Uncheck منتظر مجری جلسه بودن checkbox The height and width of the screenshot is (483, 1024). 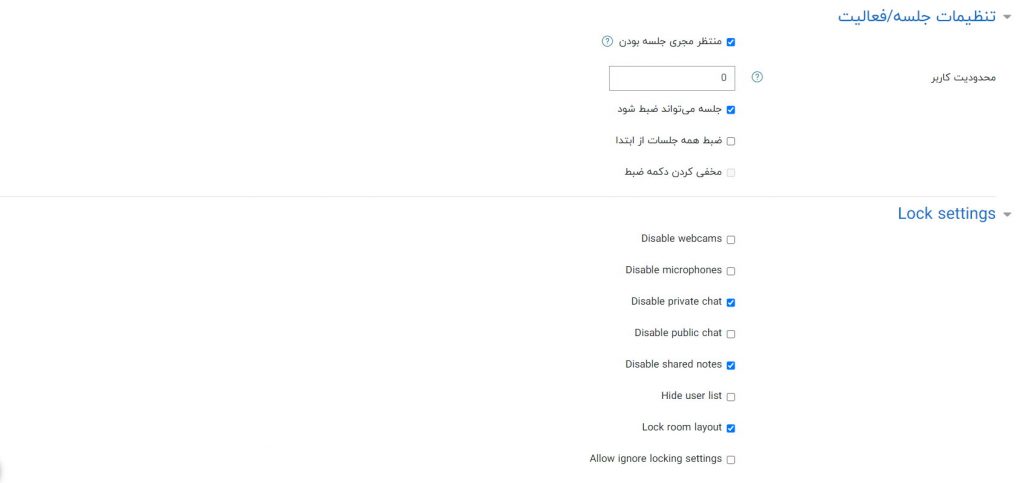click(731, 42)
